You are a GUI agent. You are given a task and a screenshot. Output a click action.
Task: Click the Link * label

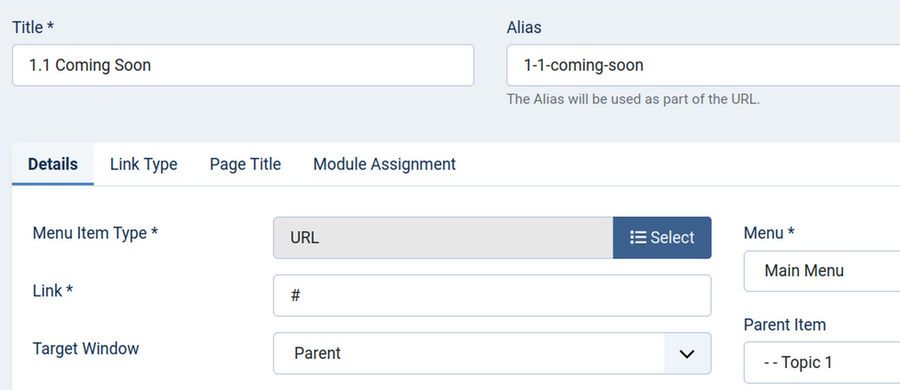pos(53,291)
